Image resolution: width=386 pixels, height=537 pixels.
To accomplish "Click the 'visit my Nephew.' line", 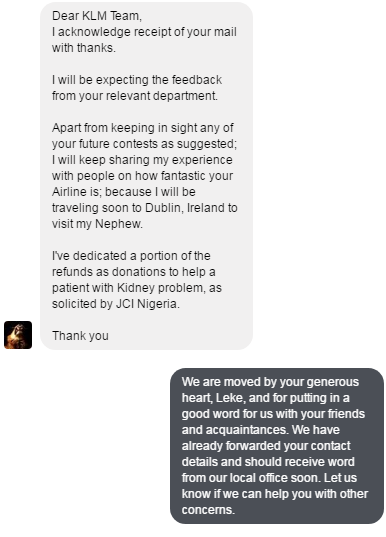I will tap(98, 224).
